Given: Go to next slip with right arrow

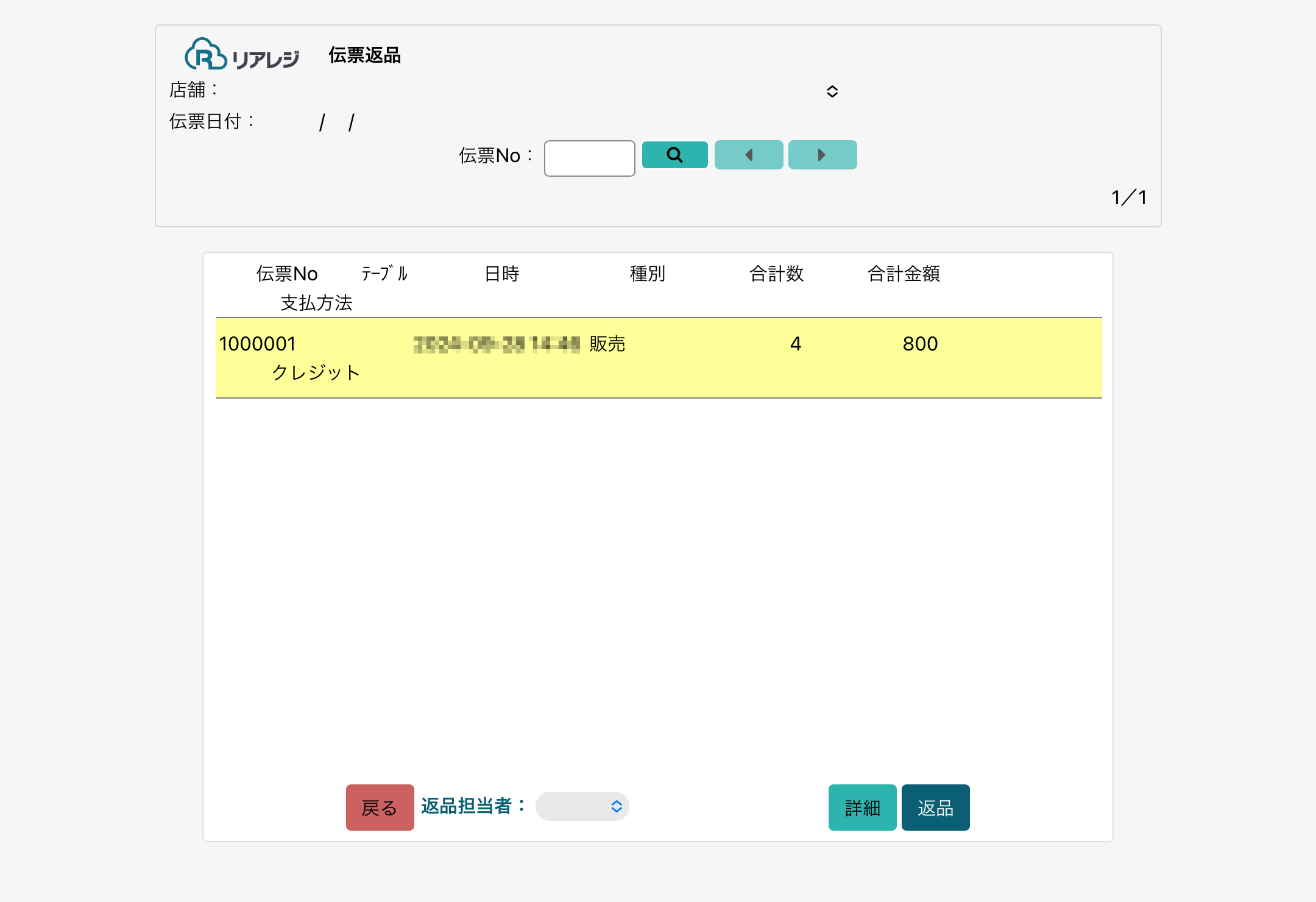Looking at the screenshot, I should coord(822,155).
